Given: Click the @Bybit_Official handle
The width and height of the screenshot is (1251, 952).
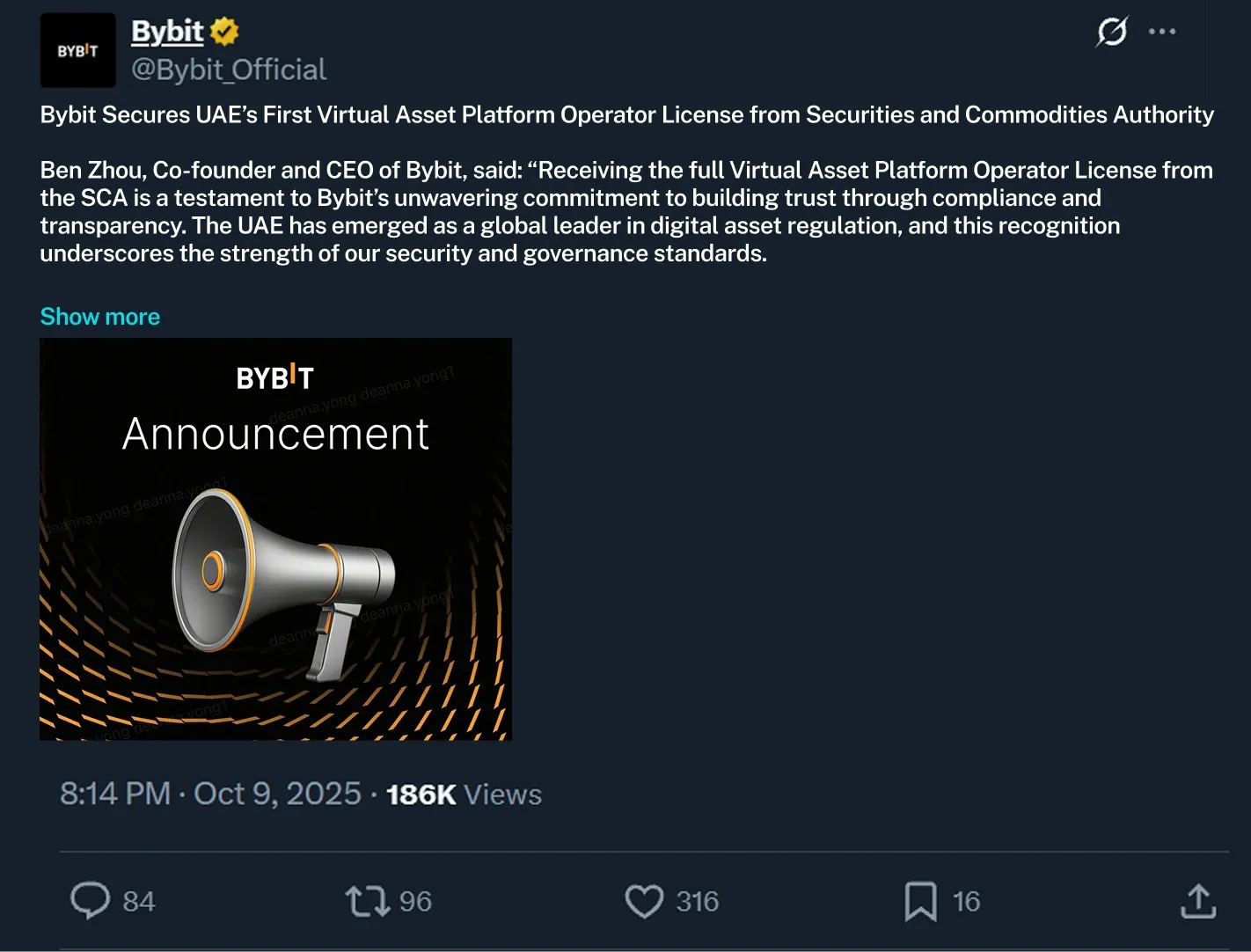Looking at the screenshot, I should pyautogui.click(x=229, y=69).
